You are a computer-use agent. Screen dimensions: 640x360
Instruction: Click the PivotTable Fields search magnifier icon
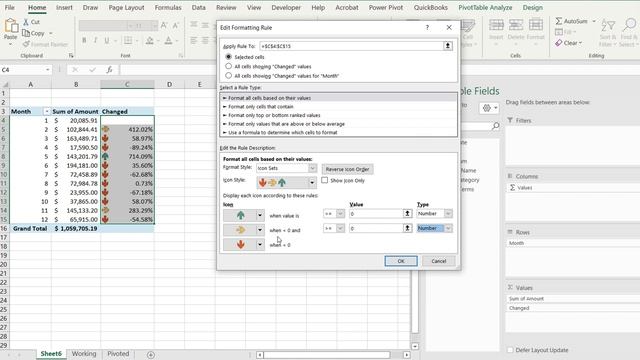[x=496, y=126]
